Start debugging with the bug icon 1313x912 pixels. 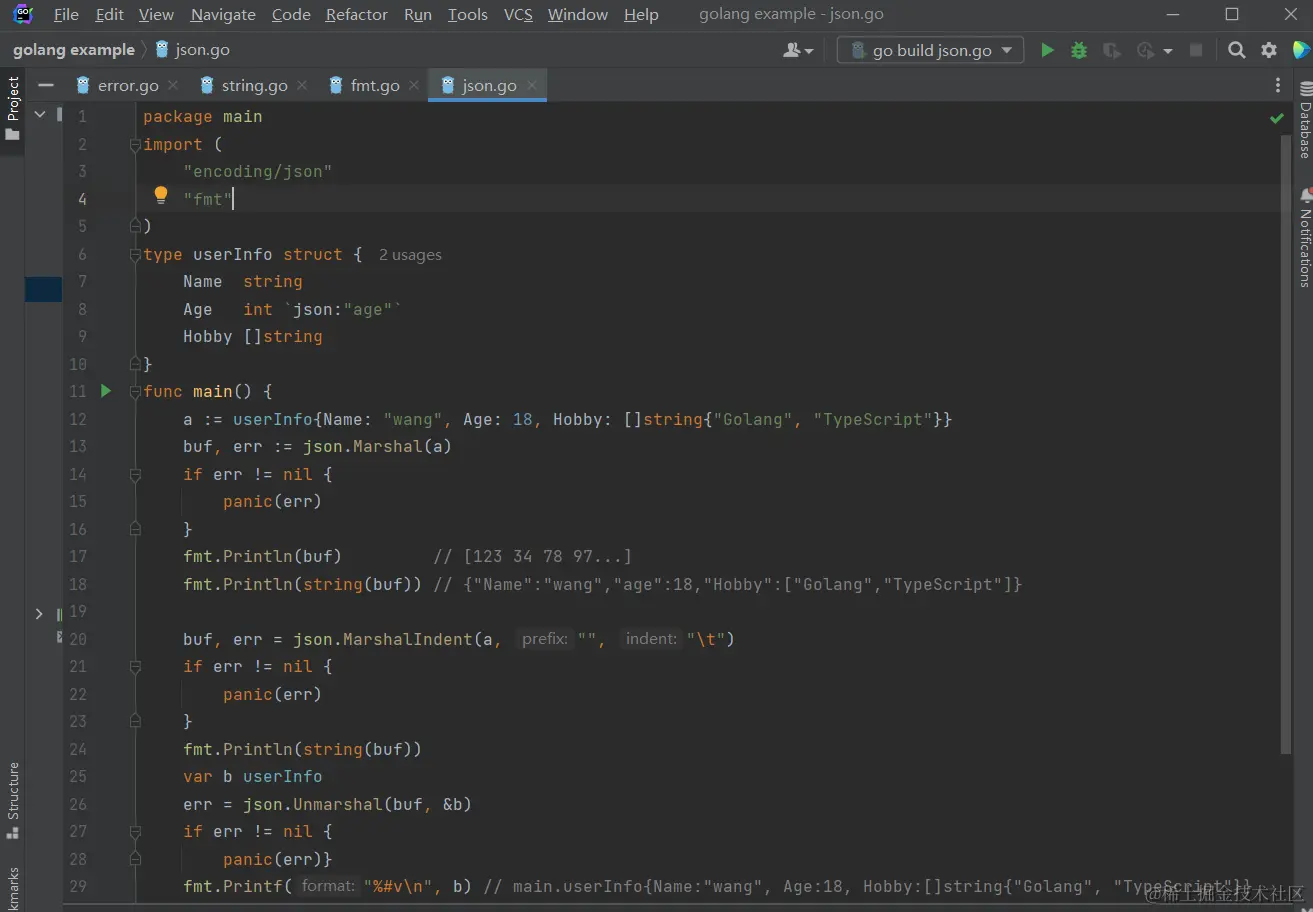[x=1079, y=50]
